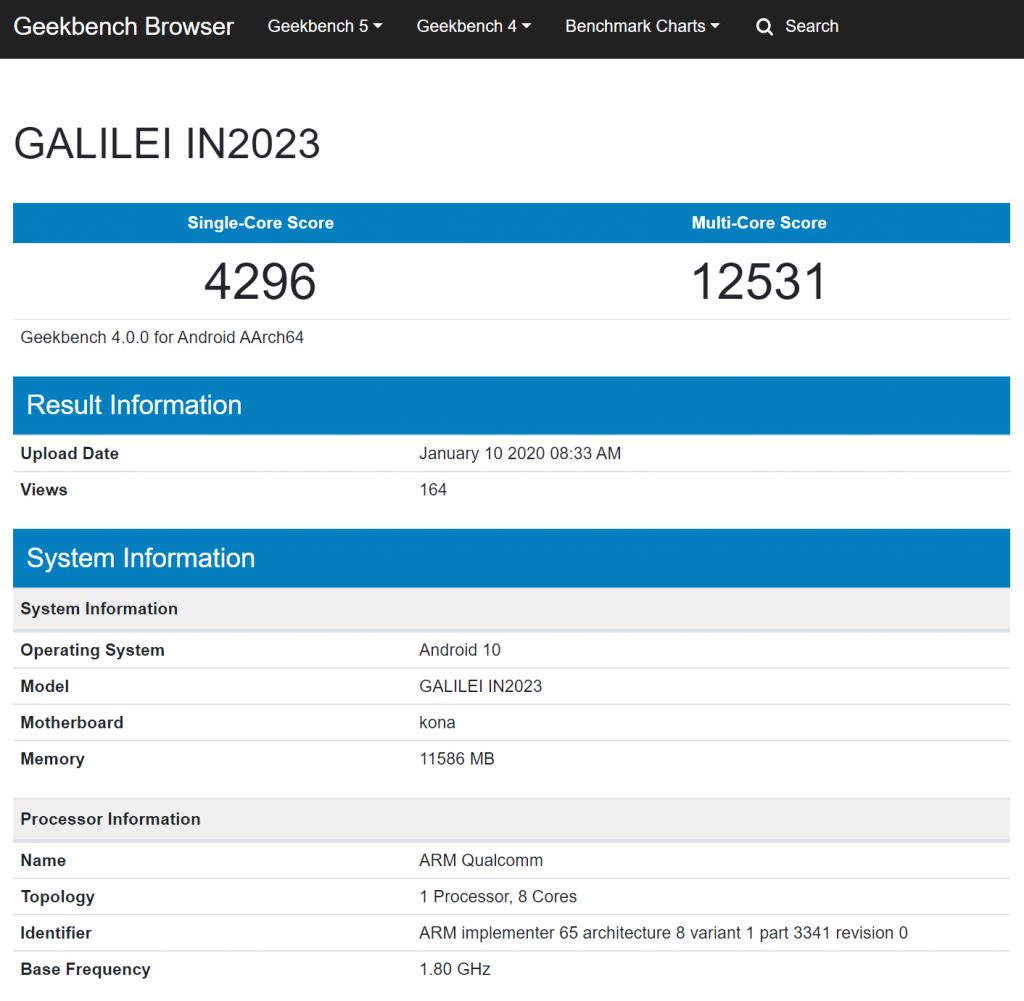
Task: Click the Views count 164
Action: [433, 490]
